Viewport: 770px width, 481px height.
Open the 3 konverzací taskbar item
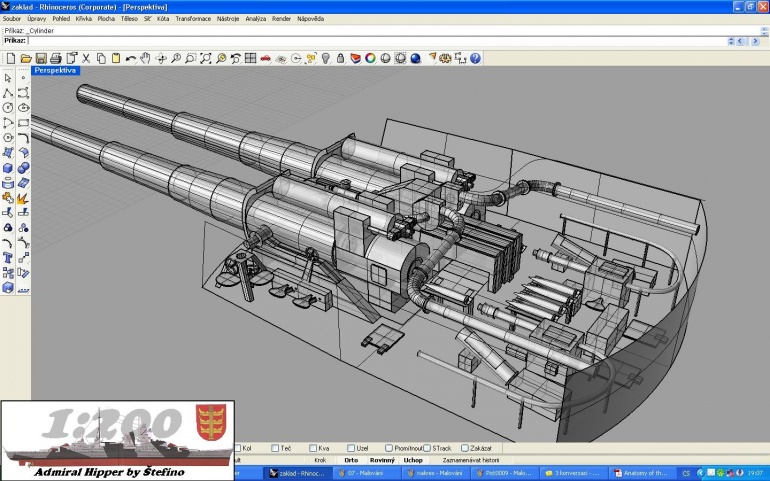573,473
